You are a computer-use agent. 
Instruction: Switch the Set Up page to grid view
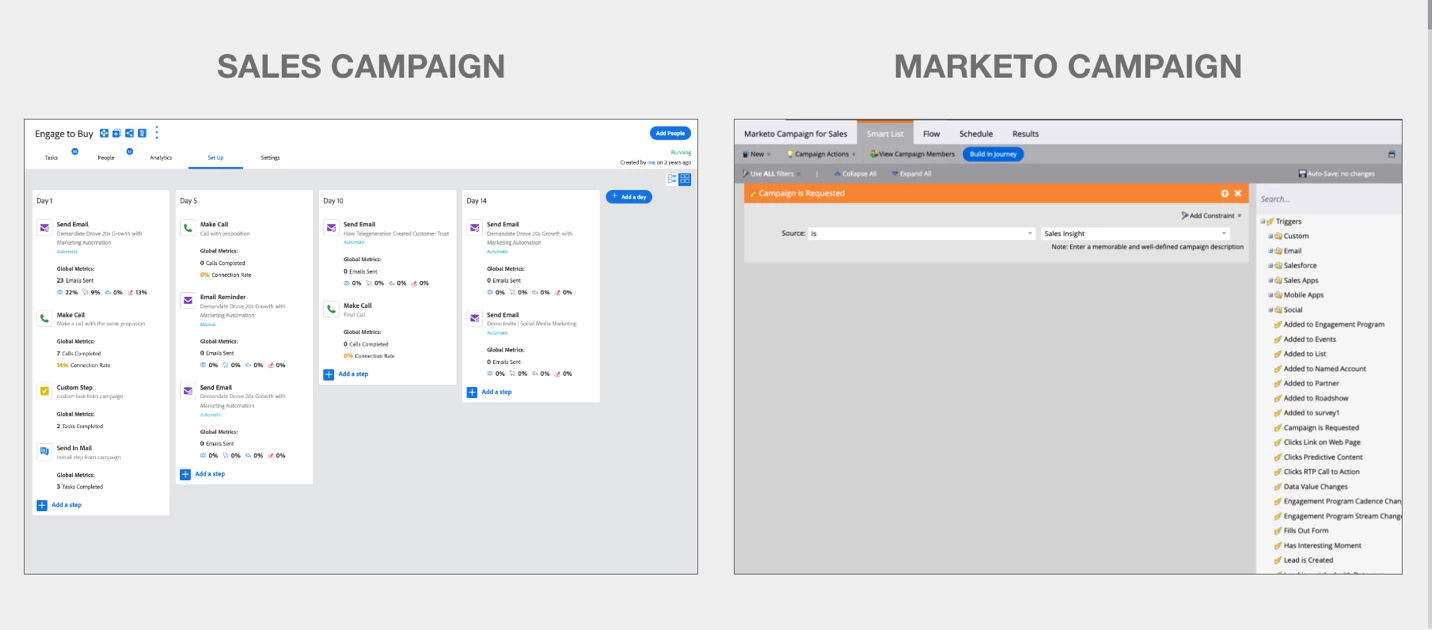685,179
